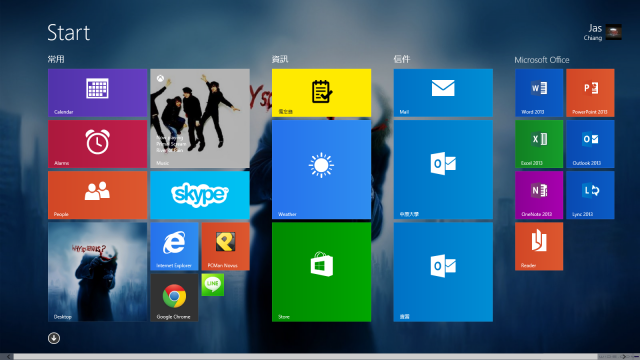Image resolution: width=640 pixels, height=360 pixels.
Task: Click the Start title text
Action: point(69,33)
